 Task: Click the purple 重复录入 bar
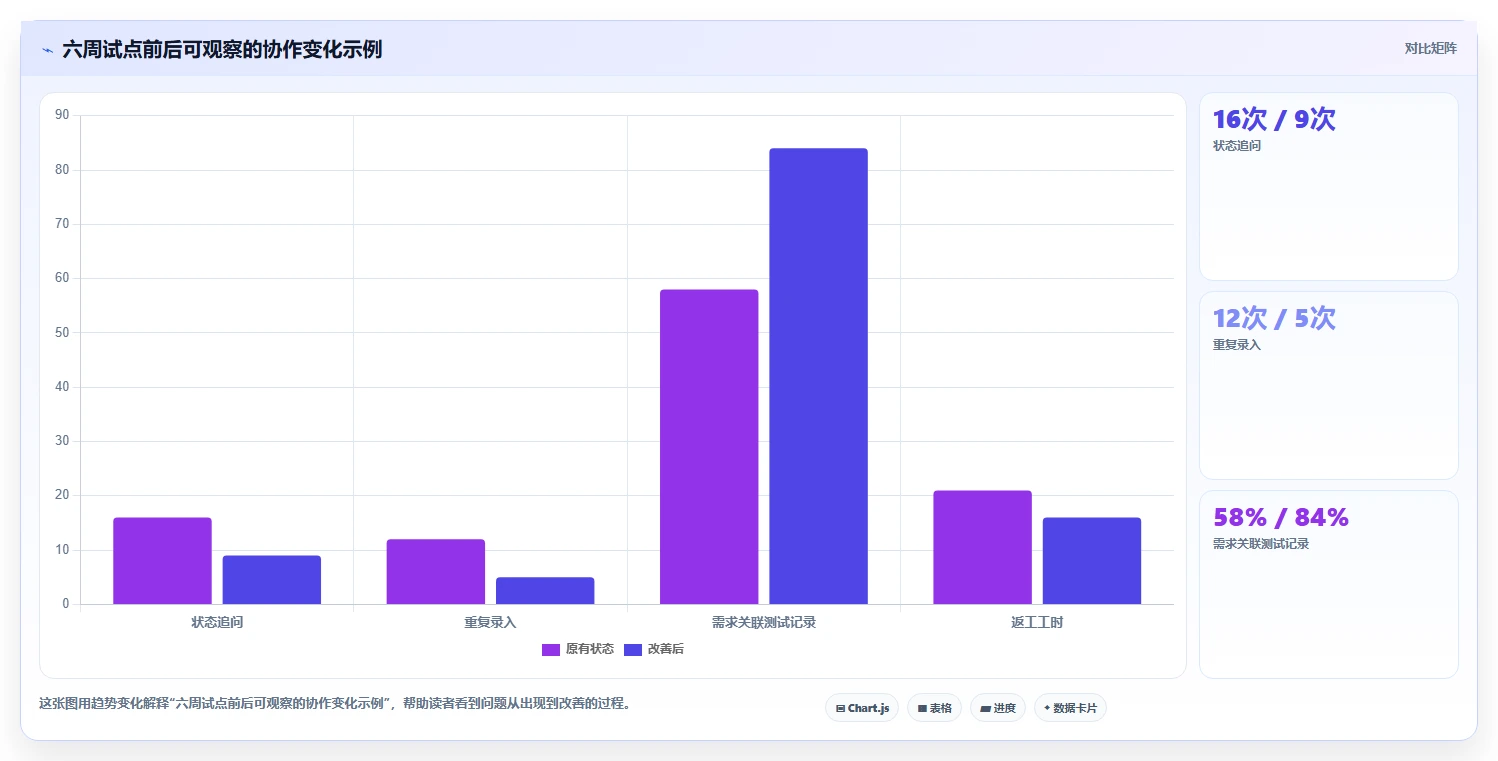pos(436,572)
